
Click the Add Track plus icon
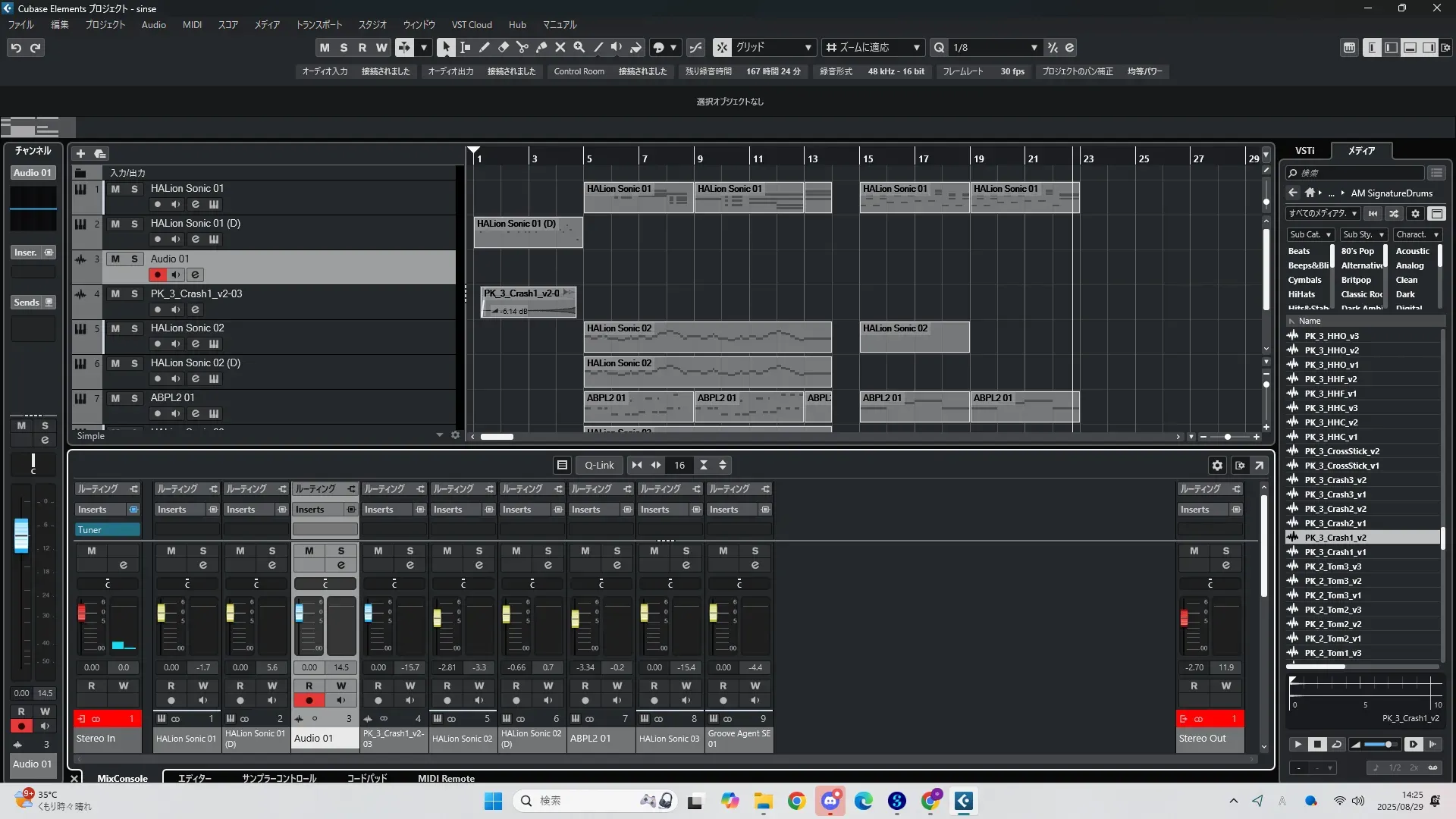pyautogui.click(x=80, y=153)
